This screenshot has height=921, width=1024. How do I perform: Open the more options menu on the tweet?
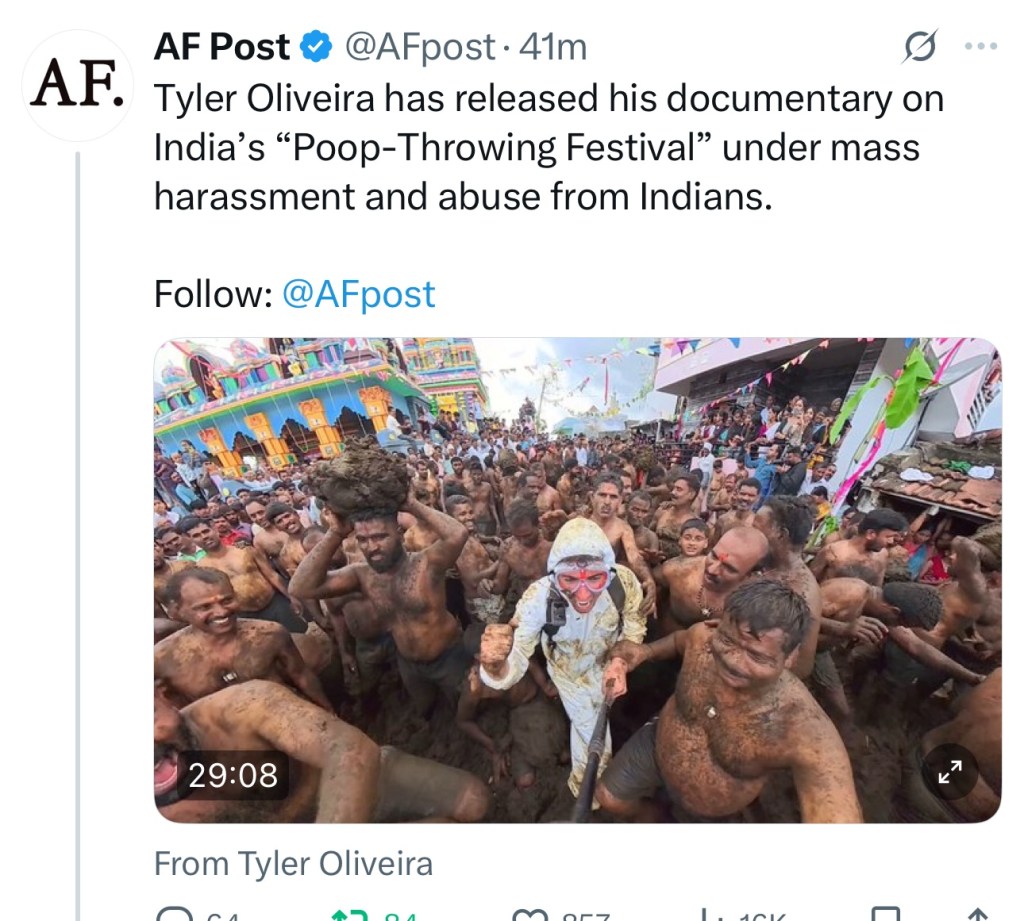pos(981,45)
